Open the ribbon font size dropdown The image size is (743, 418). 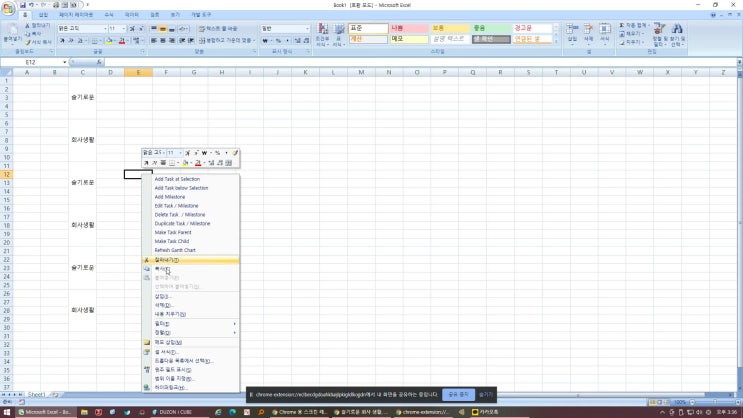pos(124,28)
